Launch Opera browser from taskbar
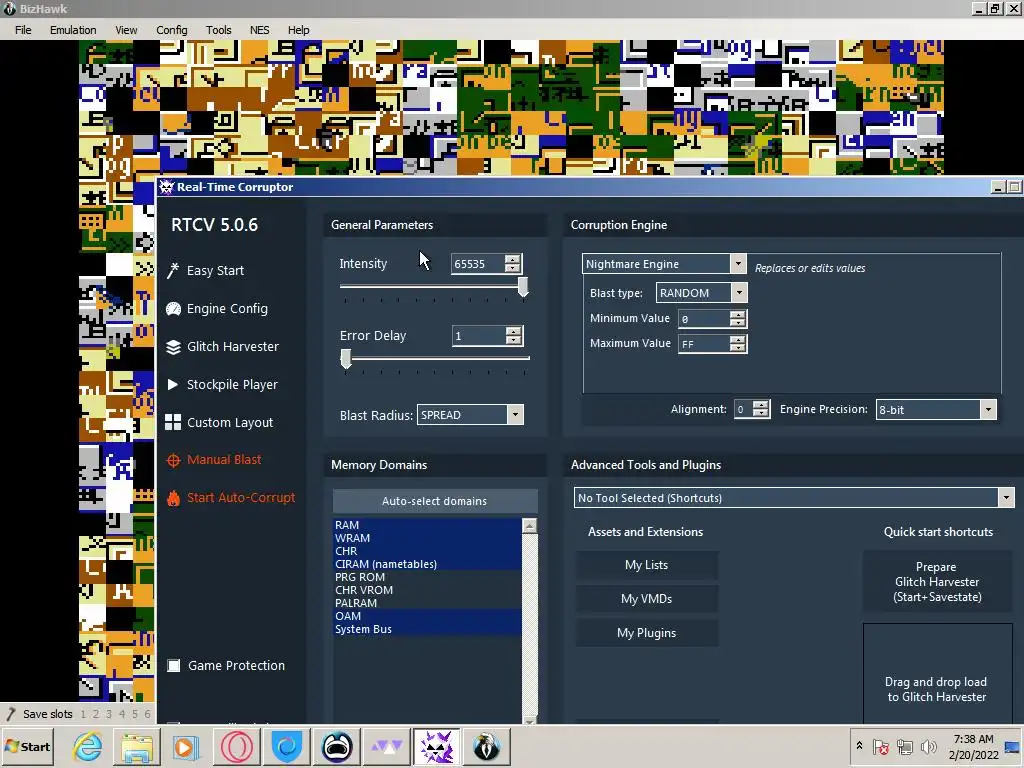1024x768 pixels. click(236, 746)
